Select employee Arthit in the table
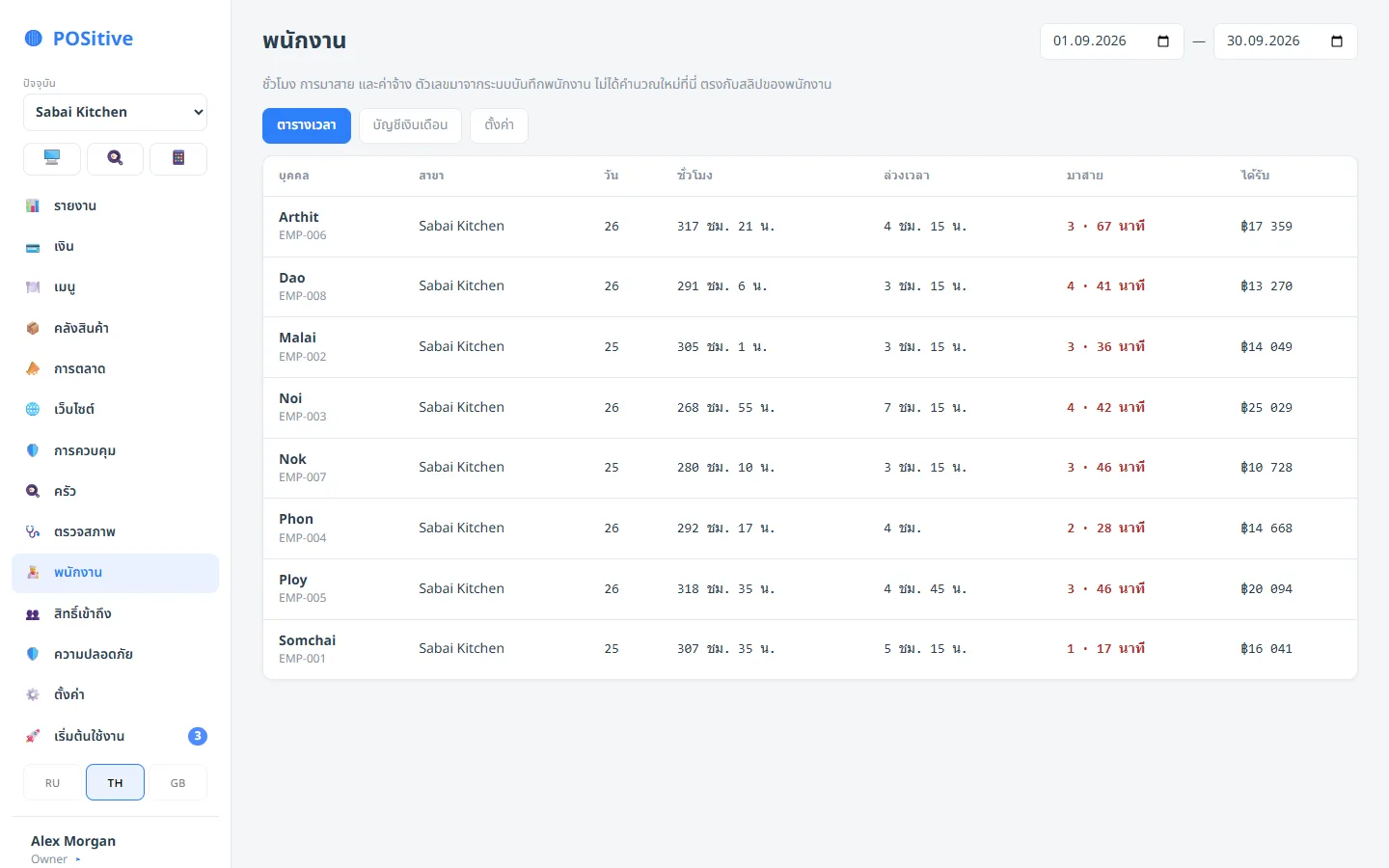 click(299, 217)
